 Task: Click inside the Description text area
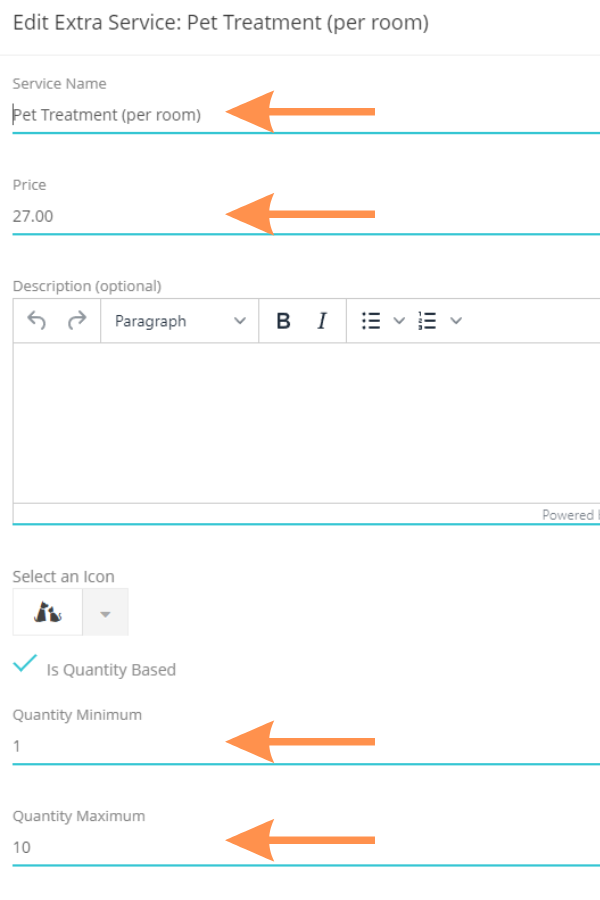pyautogui.click(x=300, y=422)
